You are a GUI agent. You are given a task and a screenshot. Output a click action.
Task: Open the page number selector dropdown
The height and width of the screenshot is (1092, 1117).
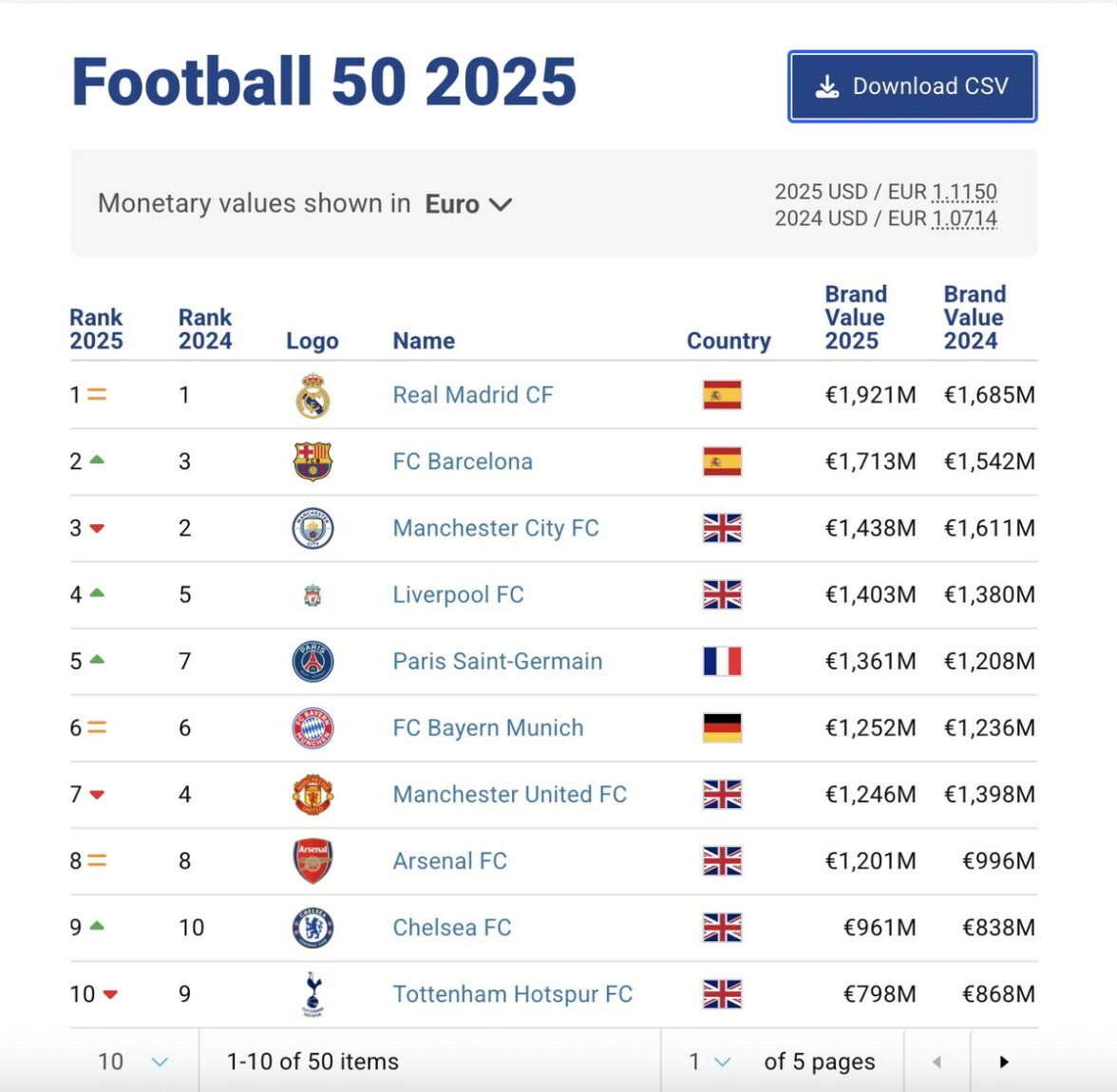coord(710,1062)
